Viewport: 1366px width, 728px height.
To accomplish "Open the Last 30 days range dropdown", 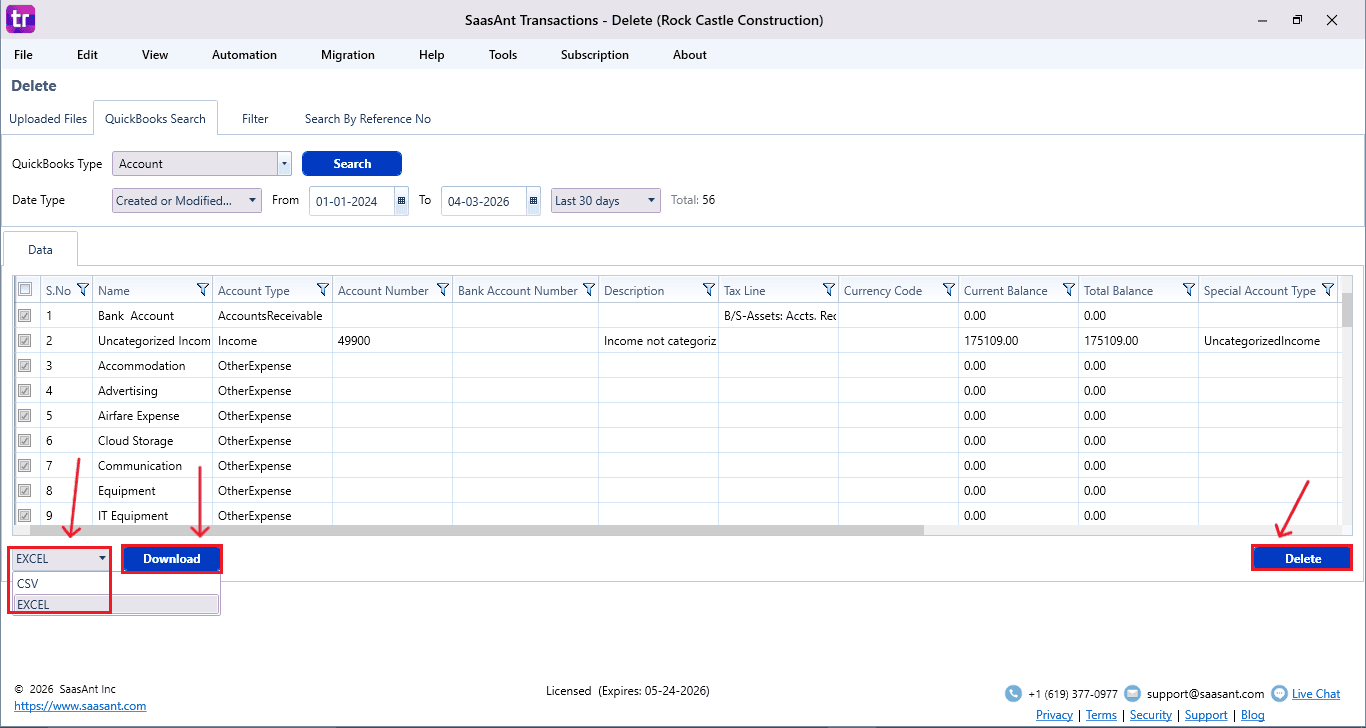I will pos(605,201).
